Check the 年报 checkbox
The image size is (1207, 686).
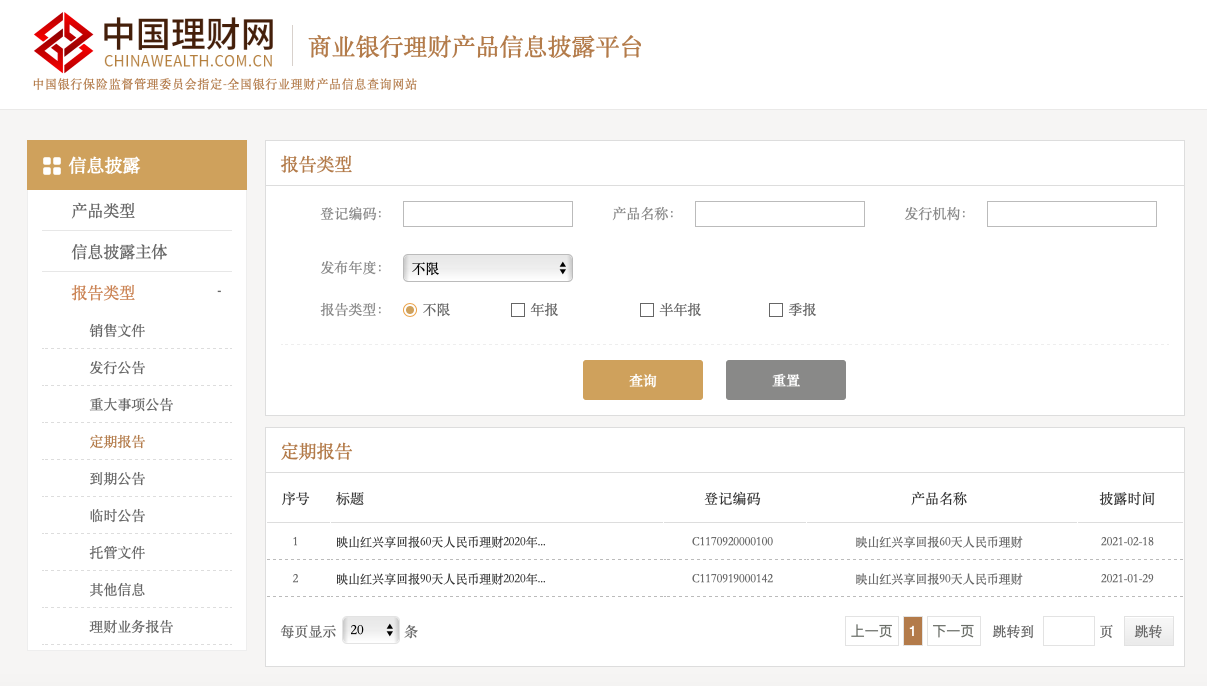pyautogui.click(x=518, y=310)
